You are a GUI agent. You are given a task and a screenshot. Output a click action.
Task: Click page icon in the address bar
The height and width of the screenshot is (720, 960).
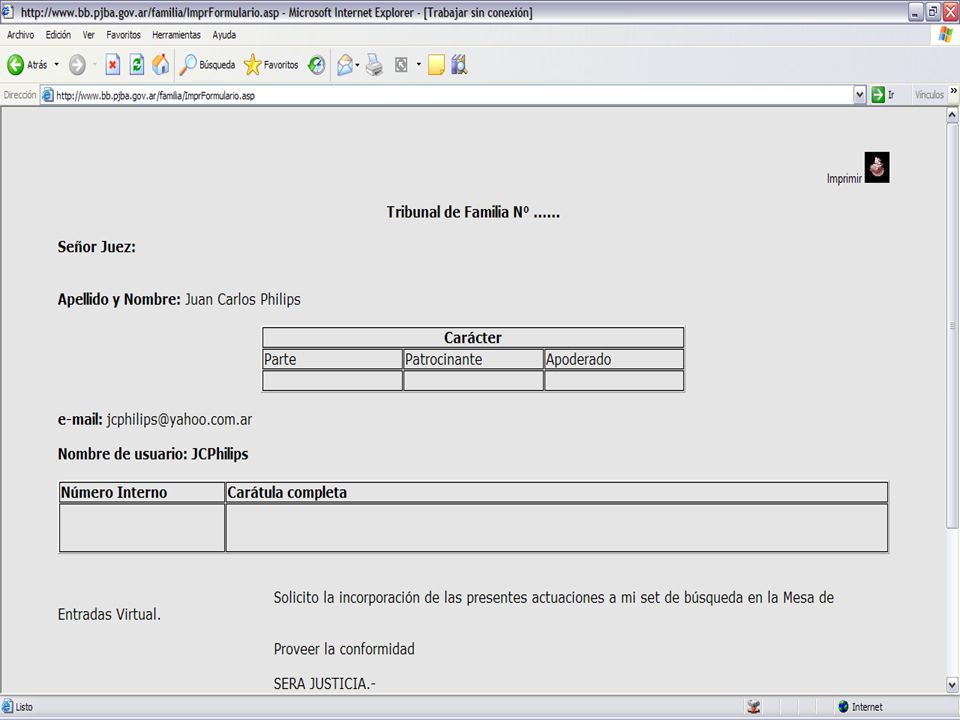coord(48,95)
